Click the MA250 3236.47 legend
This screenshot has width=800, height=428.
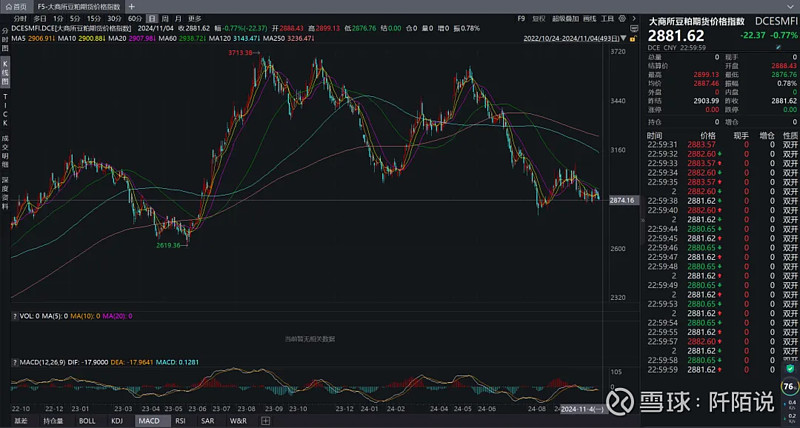click(x=288, y=38)
